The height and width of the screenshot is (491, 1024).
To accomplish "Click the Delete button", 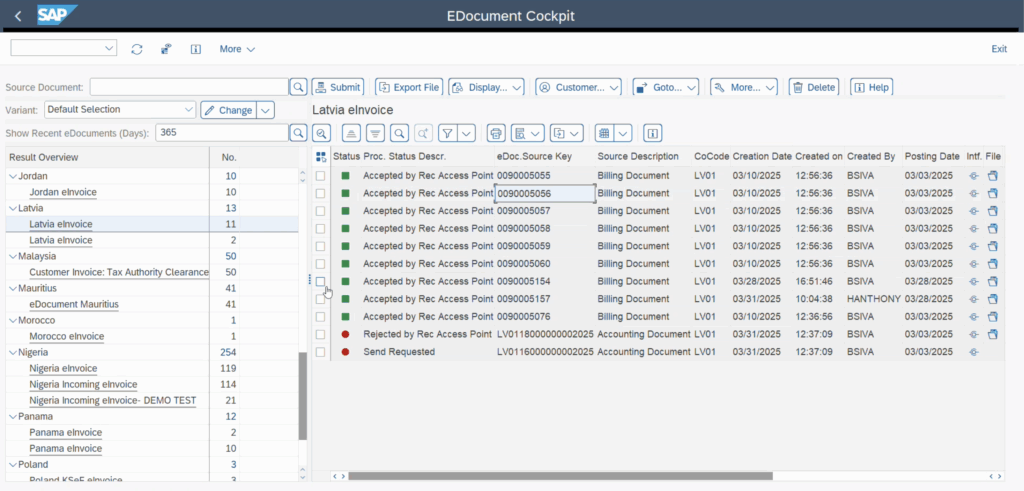I will [813, 87].
